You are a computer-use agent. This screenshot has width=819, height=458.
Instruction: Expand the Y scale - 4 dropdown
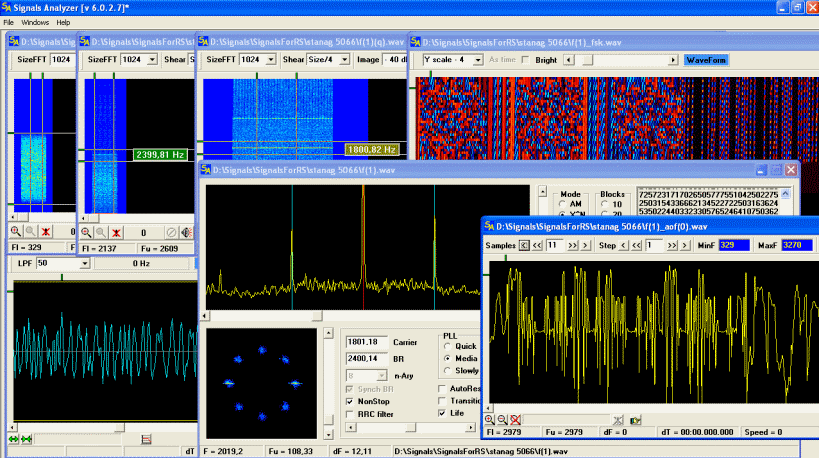tap(476, 60)
